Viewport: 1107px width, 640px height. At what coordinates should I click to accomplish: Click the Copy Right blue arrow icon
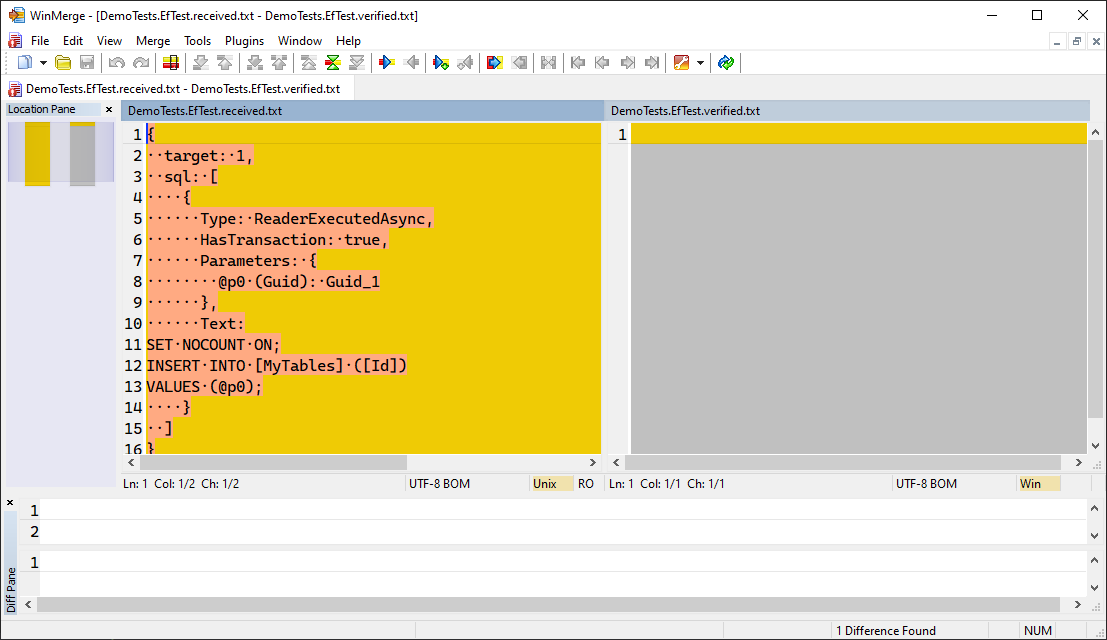[x=386, y=63]
